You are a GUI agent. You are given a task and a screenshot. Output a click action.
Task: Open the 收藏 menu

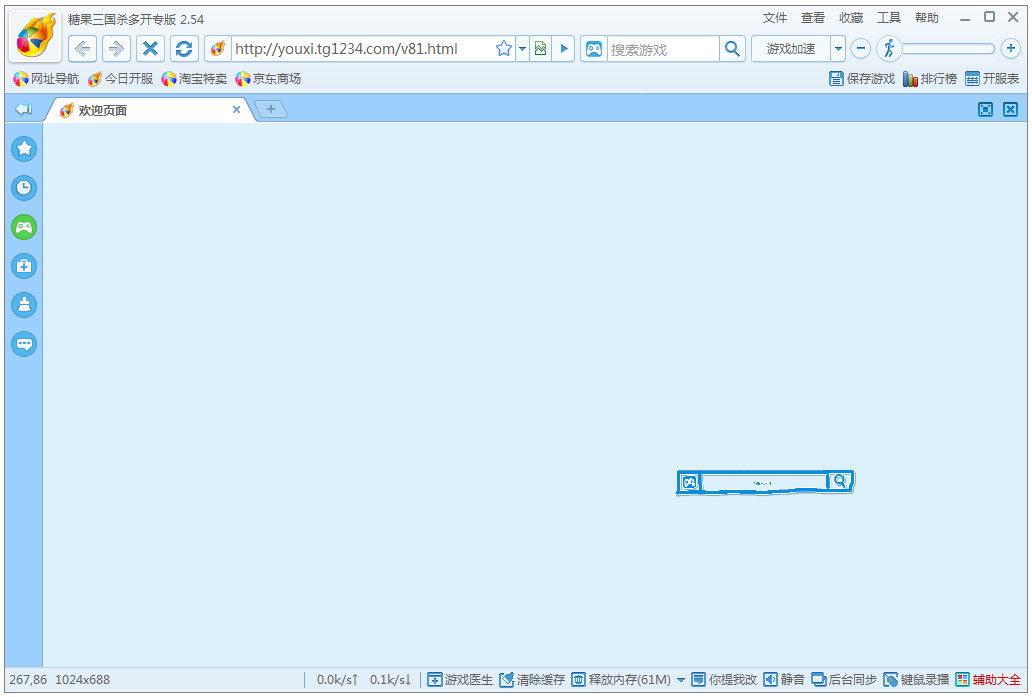click(851, 18)
